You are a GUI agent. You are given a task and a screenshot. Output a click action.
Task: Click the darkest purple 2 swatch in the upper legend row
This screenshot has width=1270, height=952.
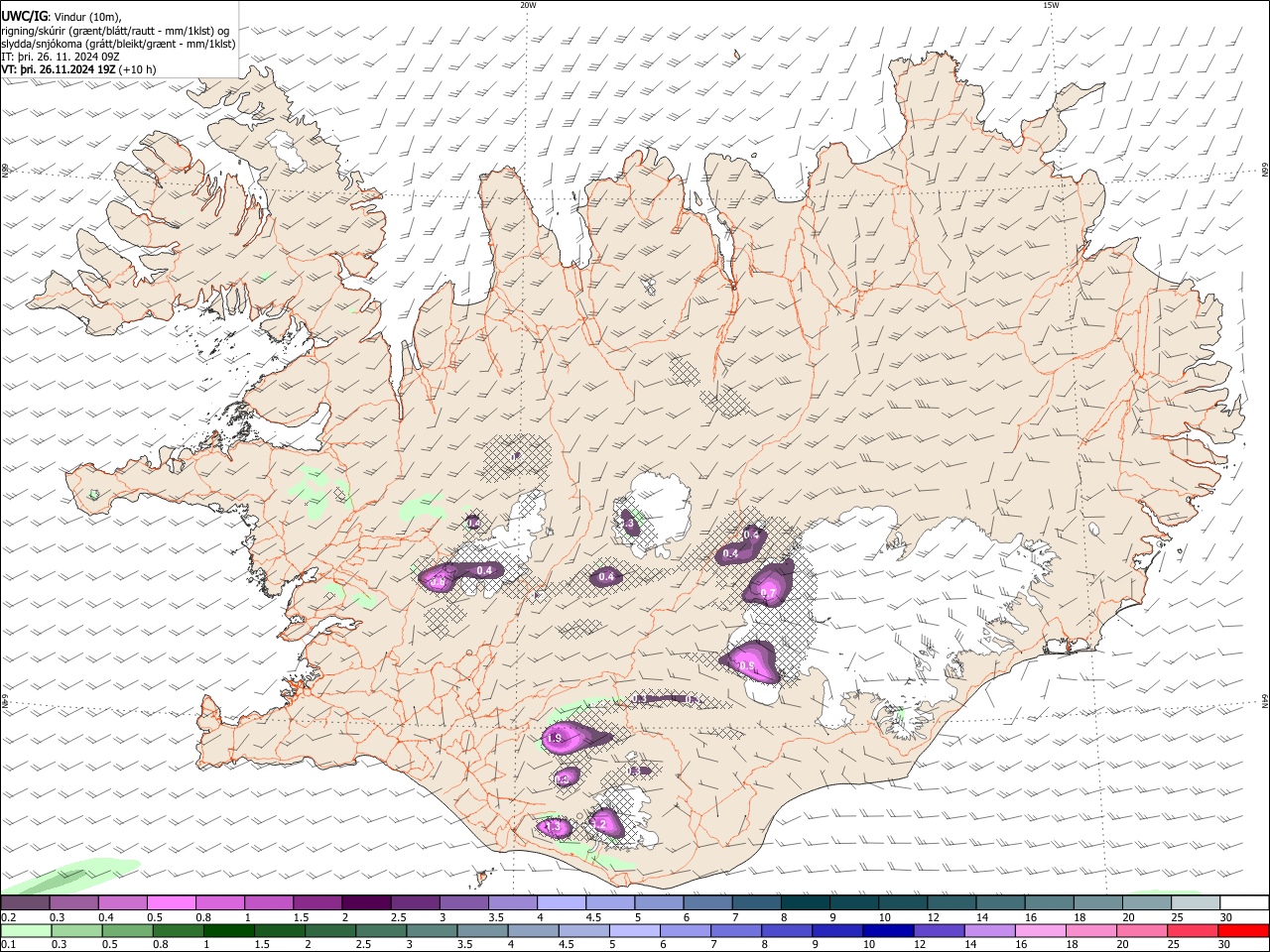click(x=366, y=902)
